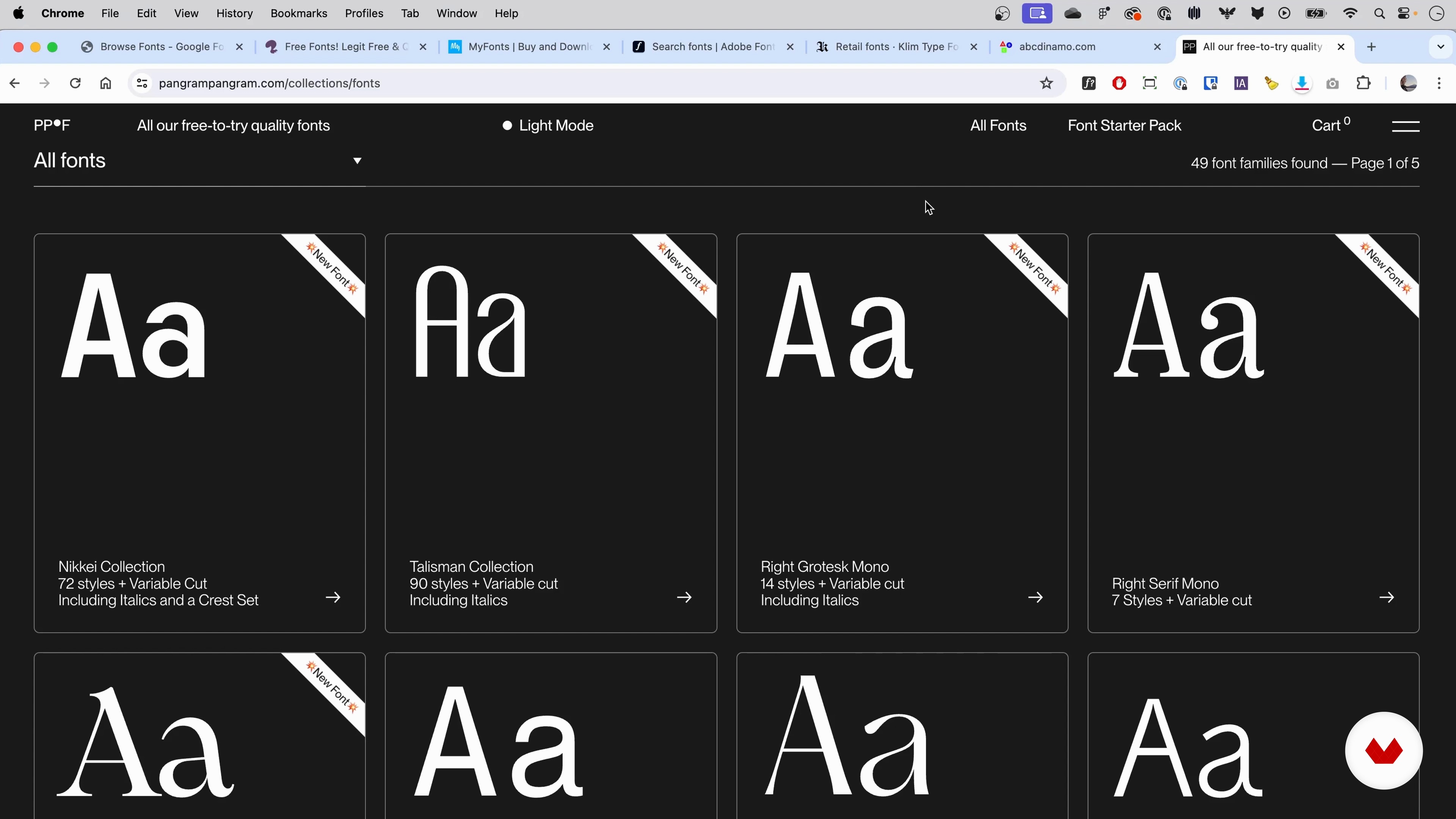Toggle Light Mode
The width and height of the screenshot is (1456, 819).
point(548,126)
